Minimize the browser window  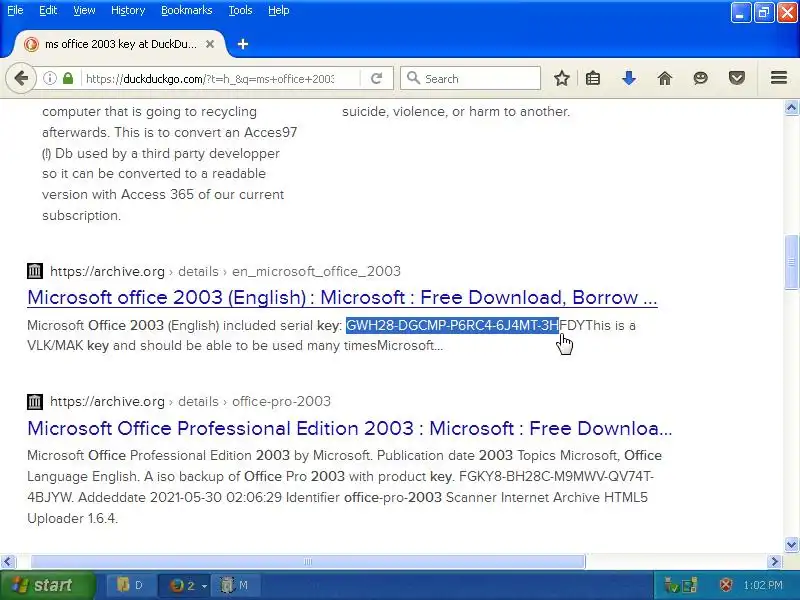[x=741, y=12]
